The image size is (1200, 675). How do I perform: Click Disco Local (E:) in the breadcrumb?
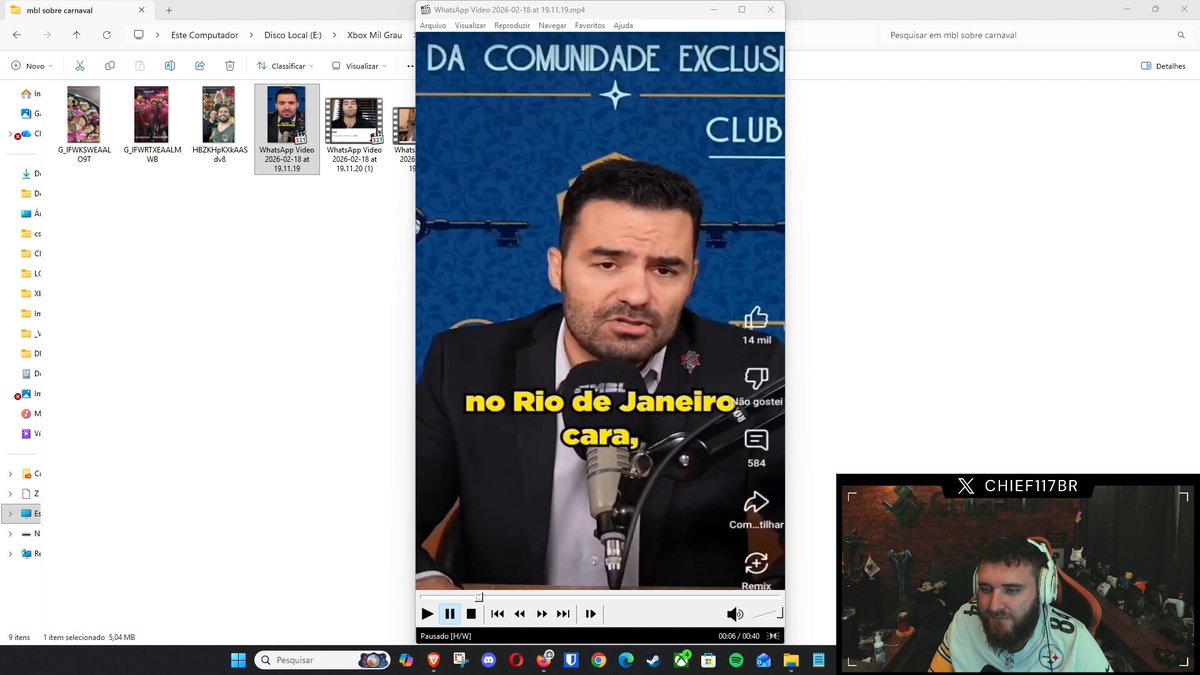coord(293,35)
